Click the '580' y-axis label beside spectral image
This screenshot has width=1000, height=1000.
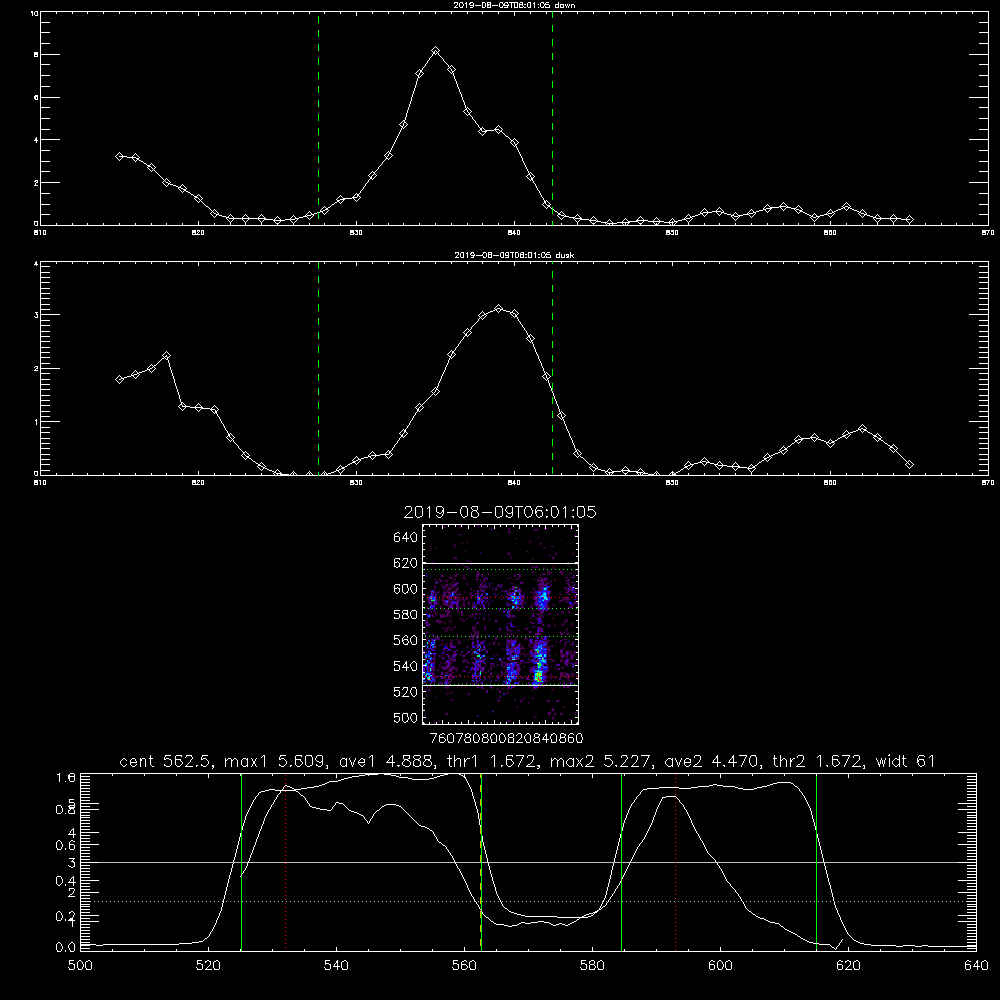[x=406, y=615]
